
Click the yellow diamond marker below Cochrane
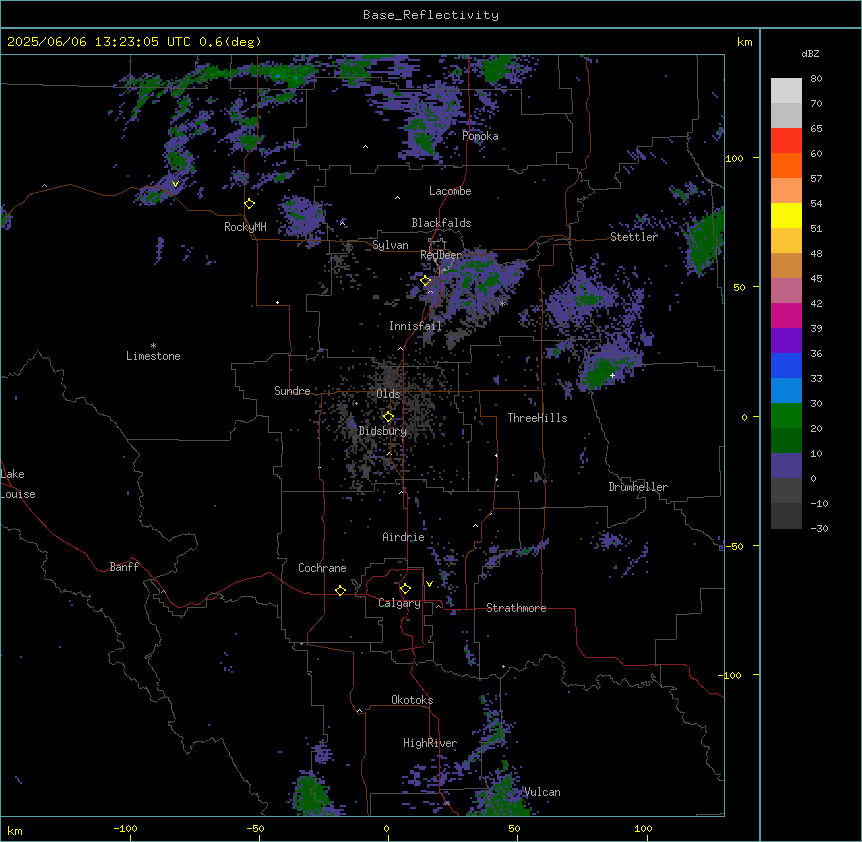[340, 590]
